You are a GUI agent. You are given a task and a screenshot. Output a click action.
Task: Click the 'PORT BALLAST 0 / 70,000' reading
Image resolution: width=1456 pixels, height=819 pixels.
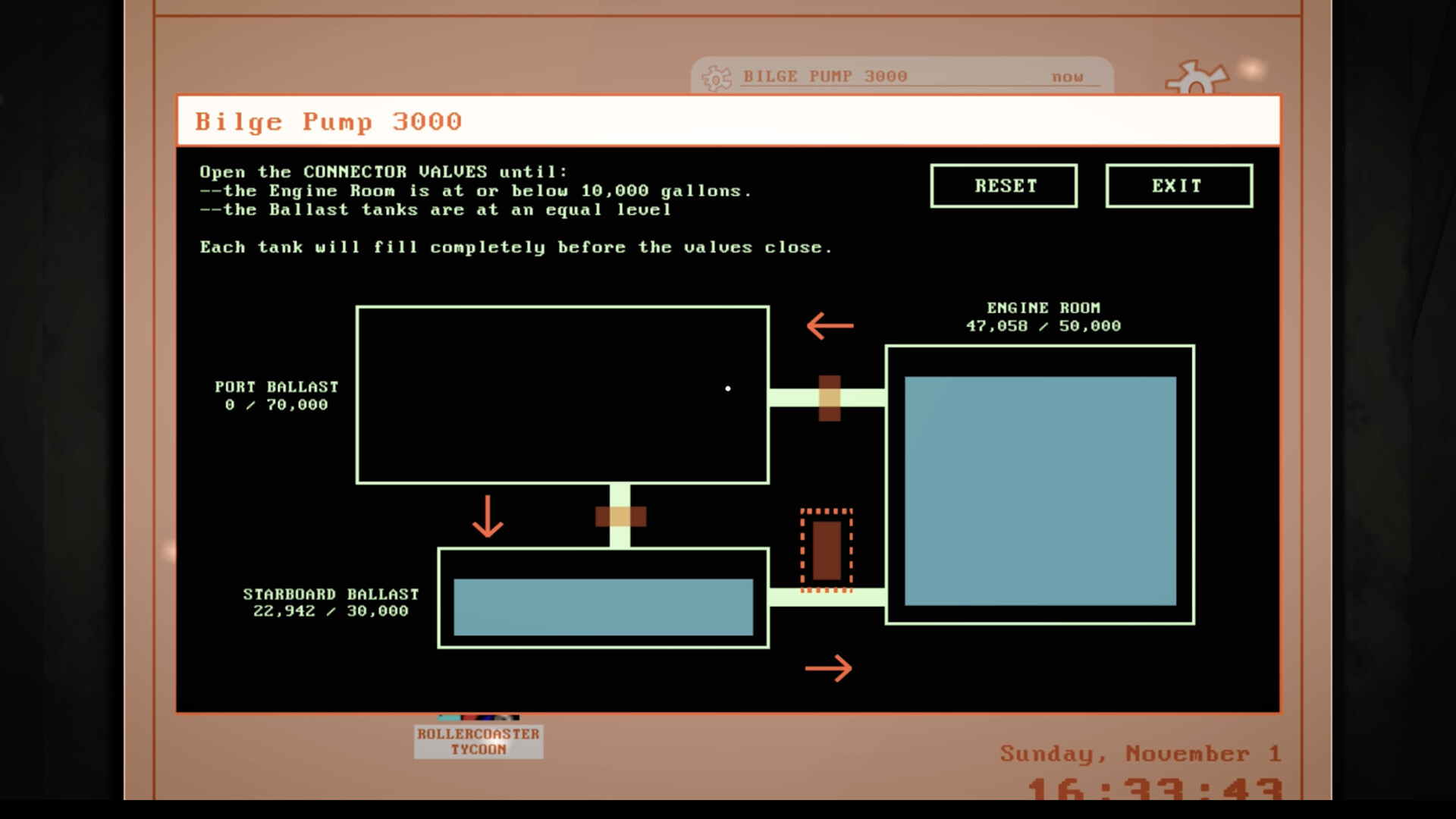[277, 396]
